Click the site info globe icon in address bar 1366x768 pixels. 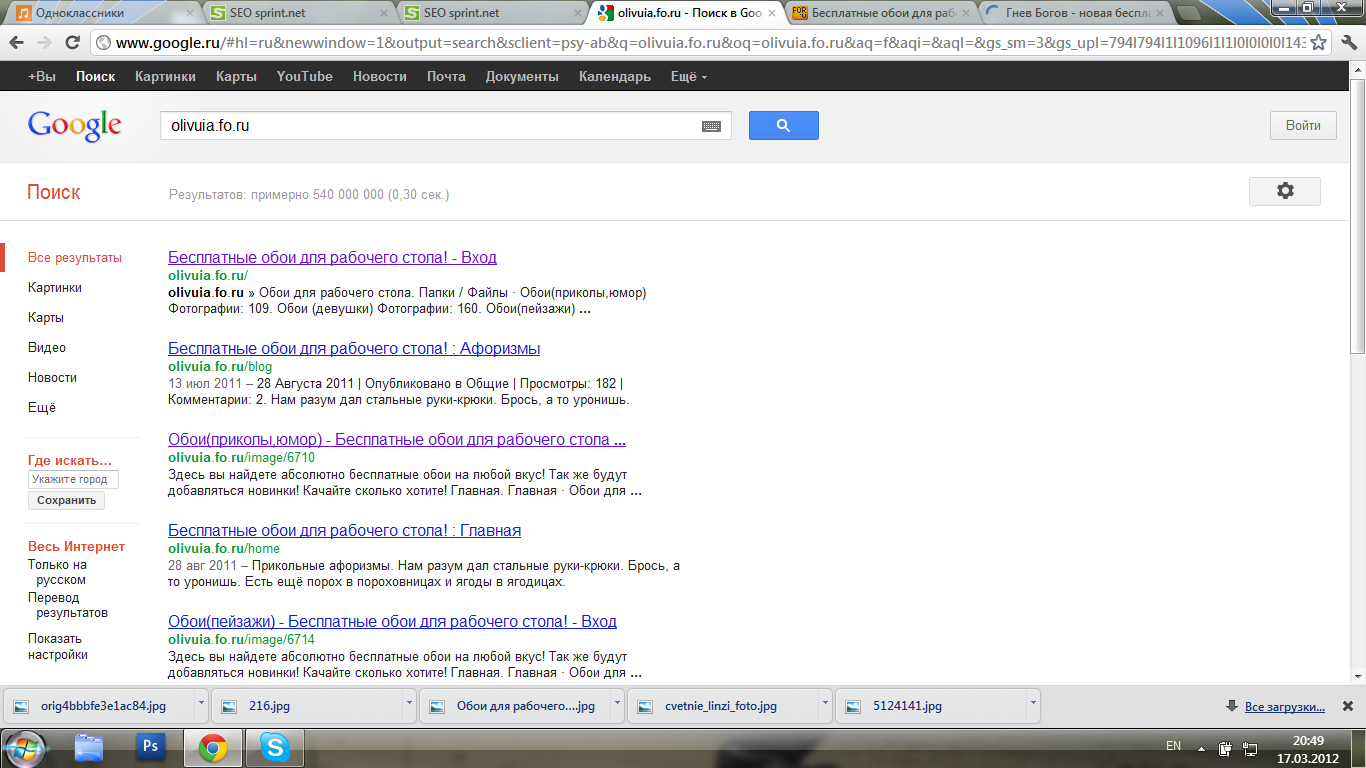point(103,43)
